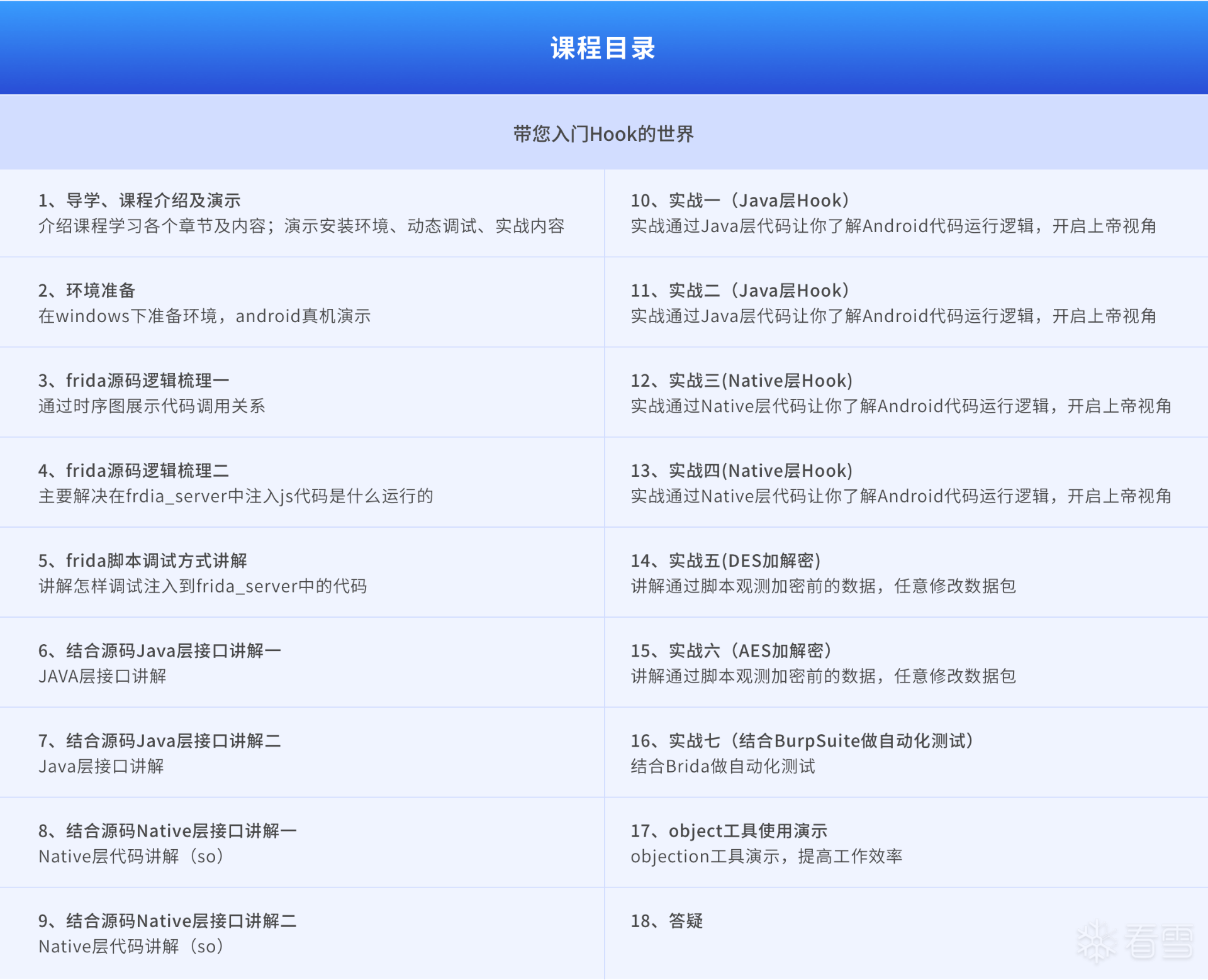1208x980 pixels.
Task: Select lesson 14、实战五(DES加解密)
Action: point(725,560)
